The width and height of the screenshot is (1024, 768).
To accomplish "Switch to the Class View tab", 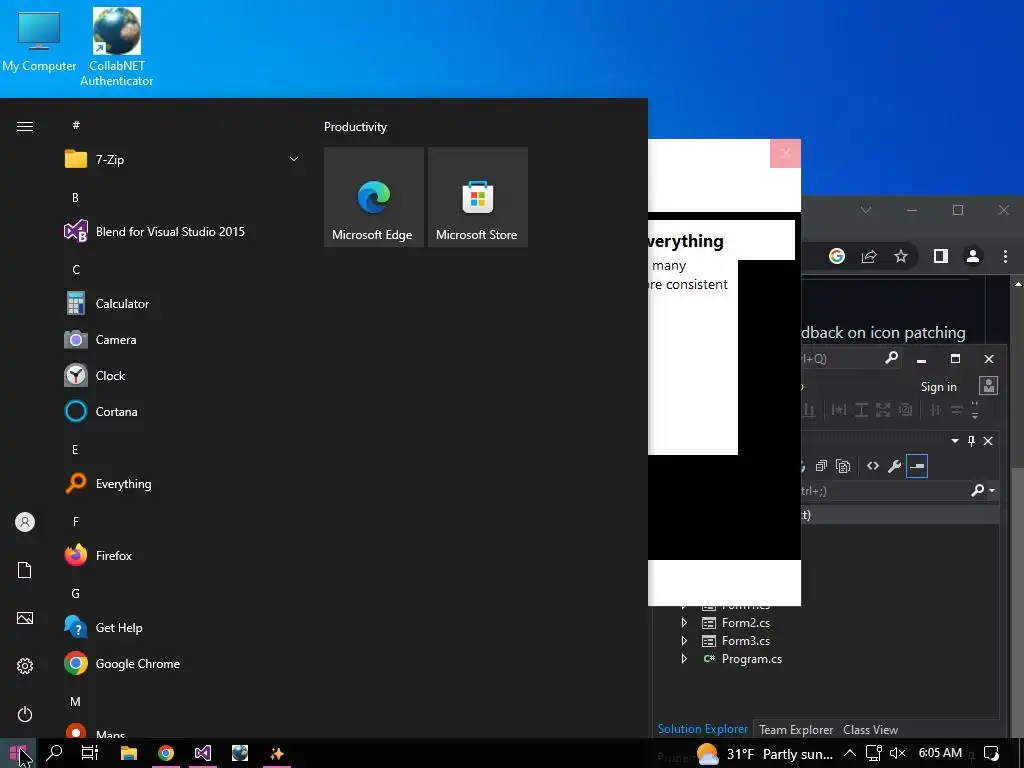I will pyautogui.click(x=870, y=729).
